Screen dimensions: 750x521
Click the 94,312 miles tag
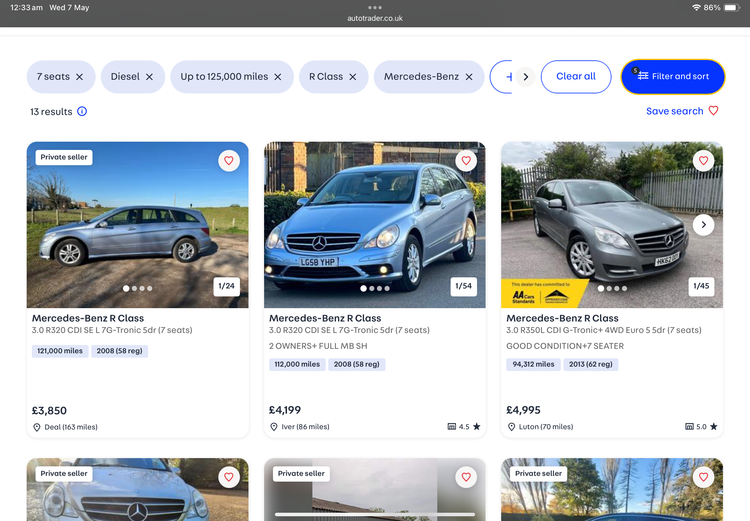tap(533, 365)
